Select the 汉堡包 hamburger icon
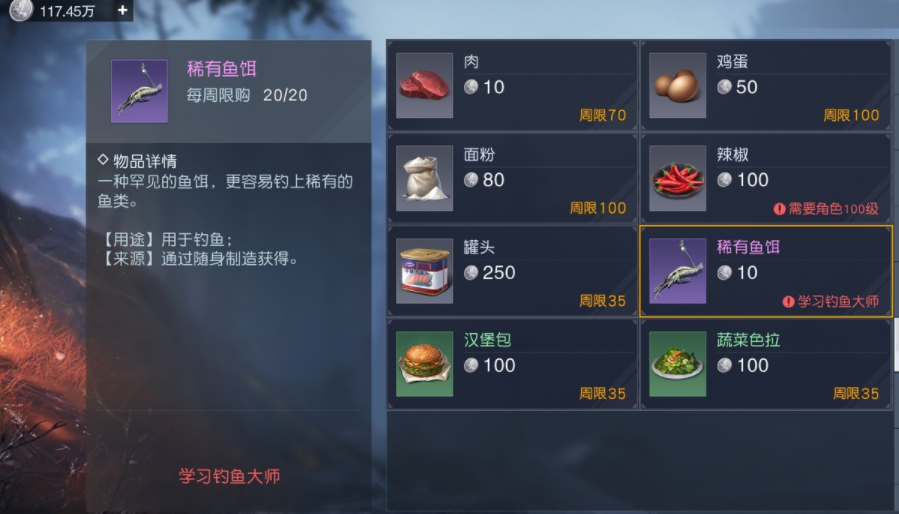 424,364
